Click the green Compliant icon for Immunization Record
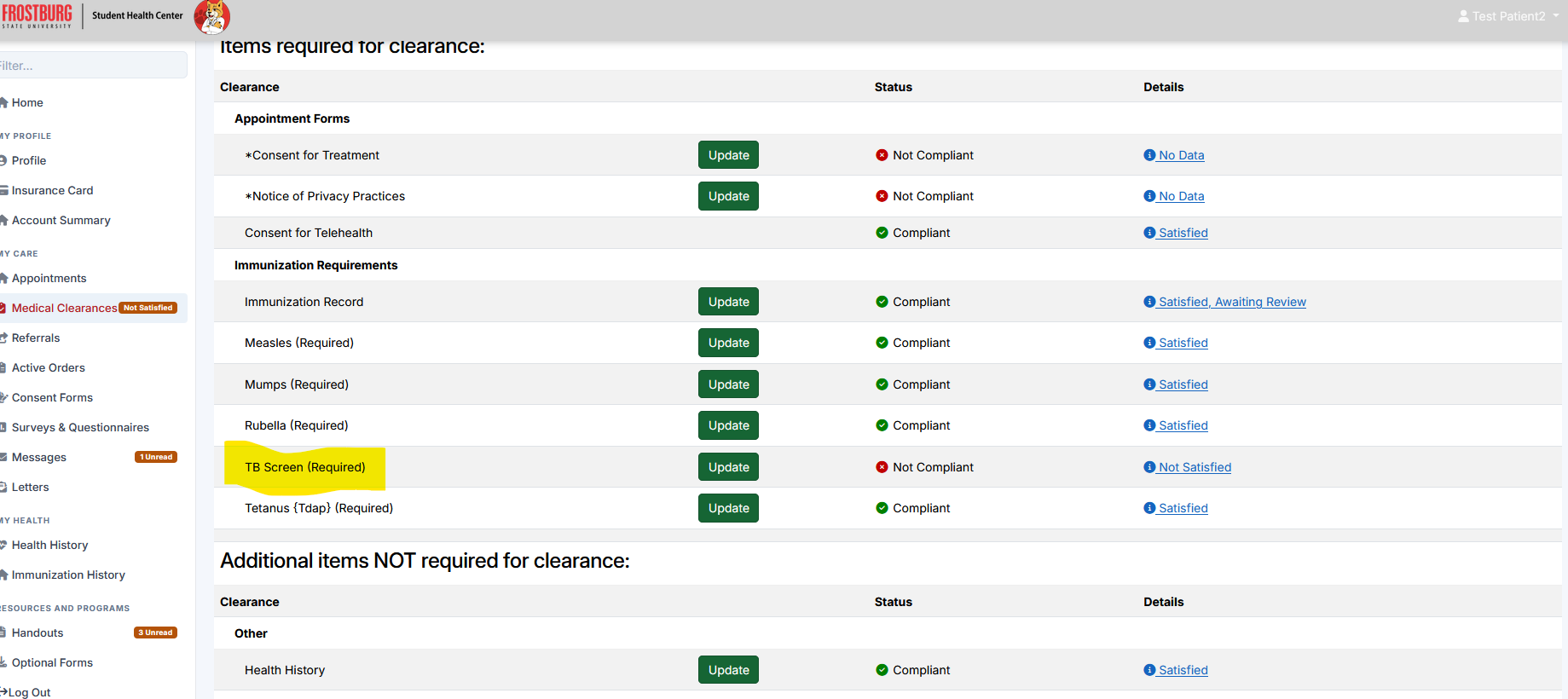This screenshot has height=699, width=1568. point(882,302)
